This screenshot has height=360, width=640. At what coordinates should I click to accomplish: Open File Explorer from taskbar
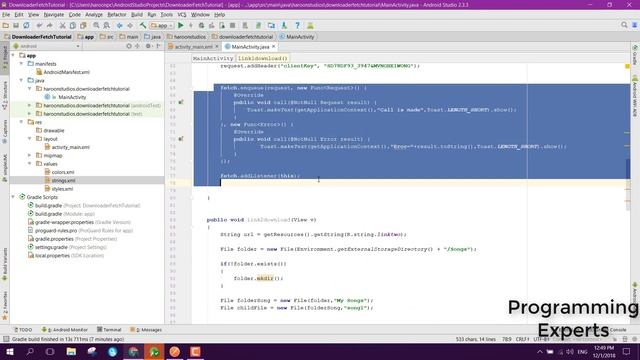click(x=71, y=351)
